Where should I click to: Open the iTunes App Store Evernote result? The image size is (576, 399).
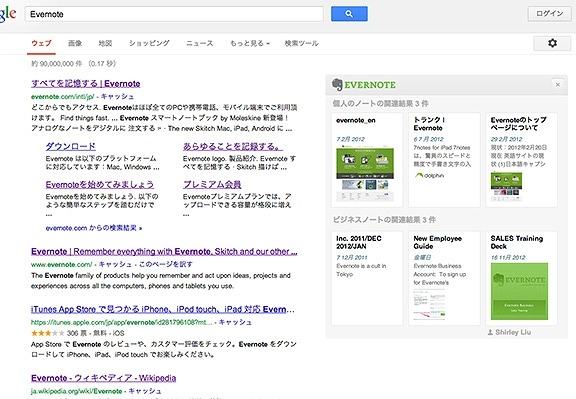(x=163, y=309)
